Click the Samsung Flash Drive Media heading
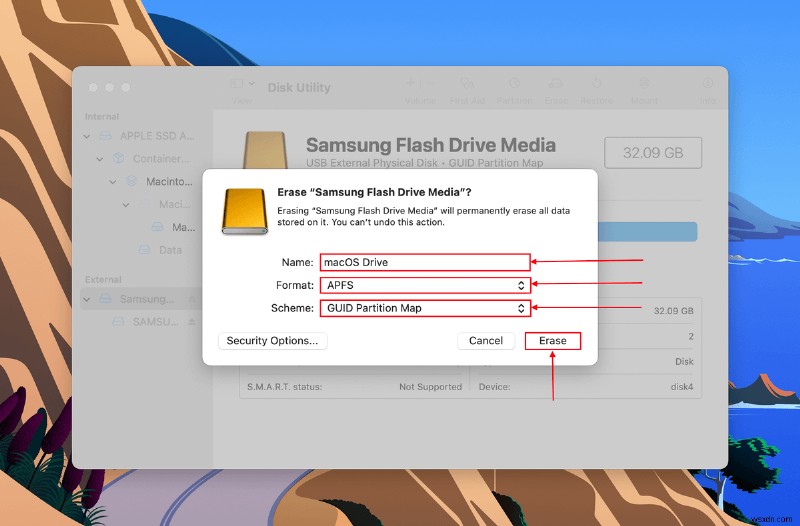This screenshot has height=526, width=800. [x=431, y=145]
